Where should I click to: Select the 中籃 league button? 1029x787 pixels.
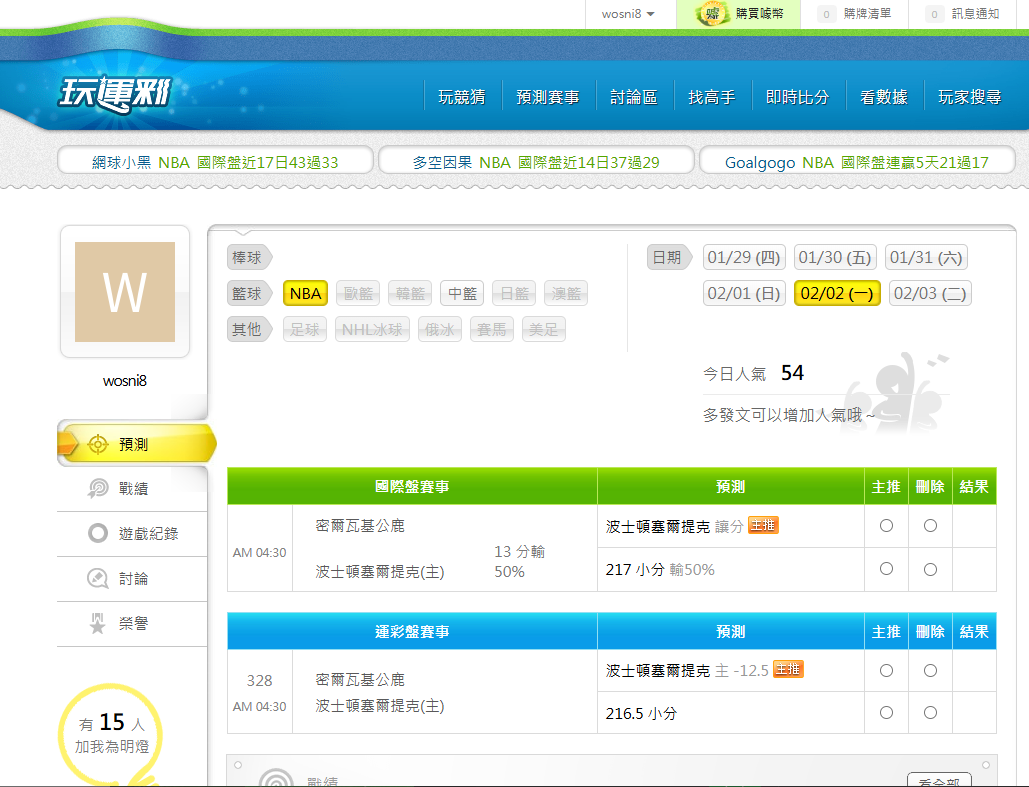pyautogui.click(x=462, y=294)
